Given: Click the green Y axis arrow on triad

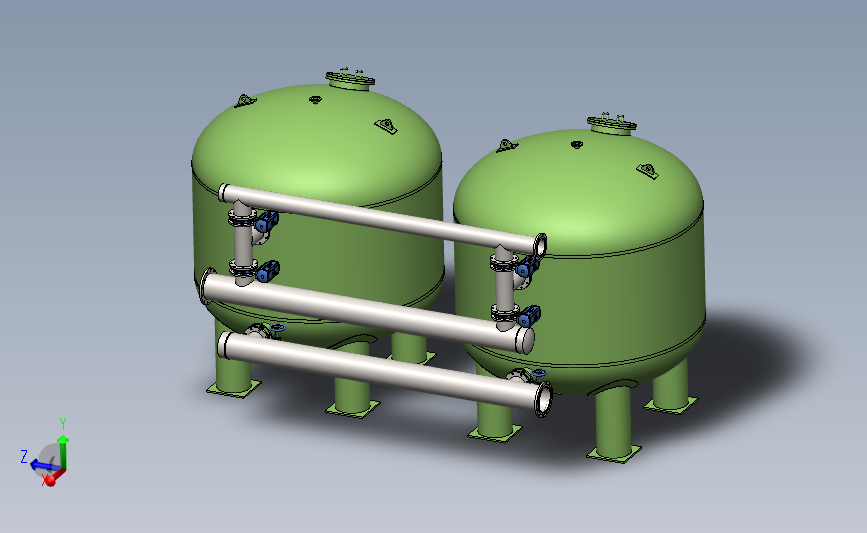Looking at the screenshot, I should [x=63, y=452].
